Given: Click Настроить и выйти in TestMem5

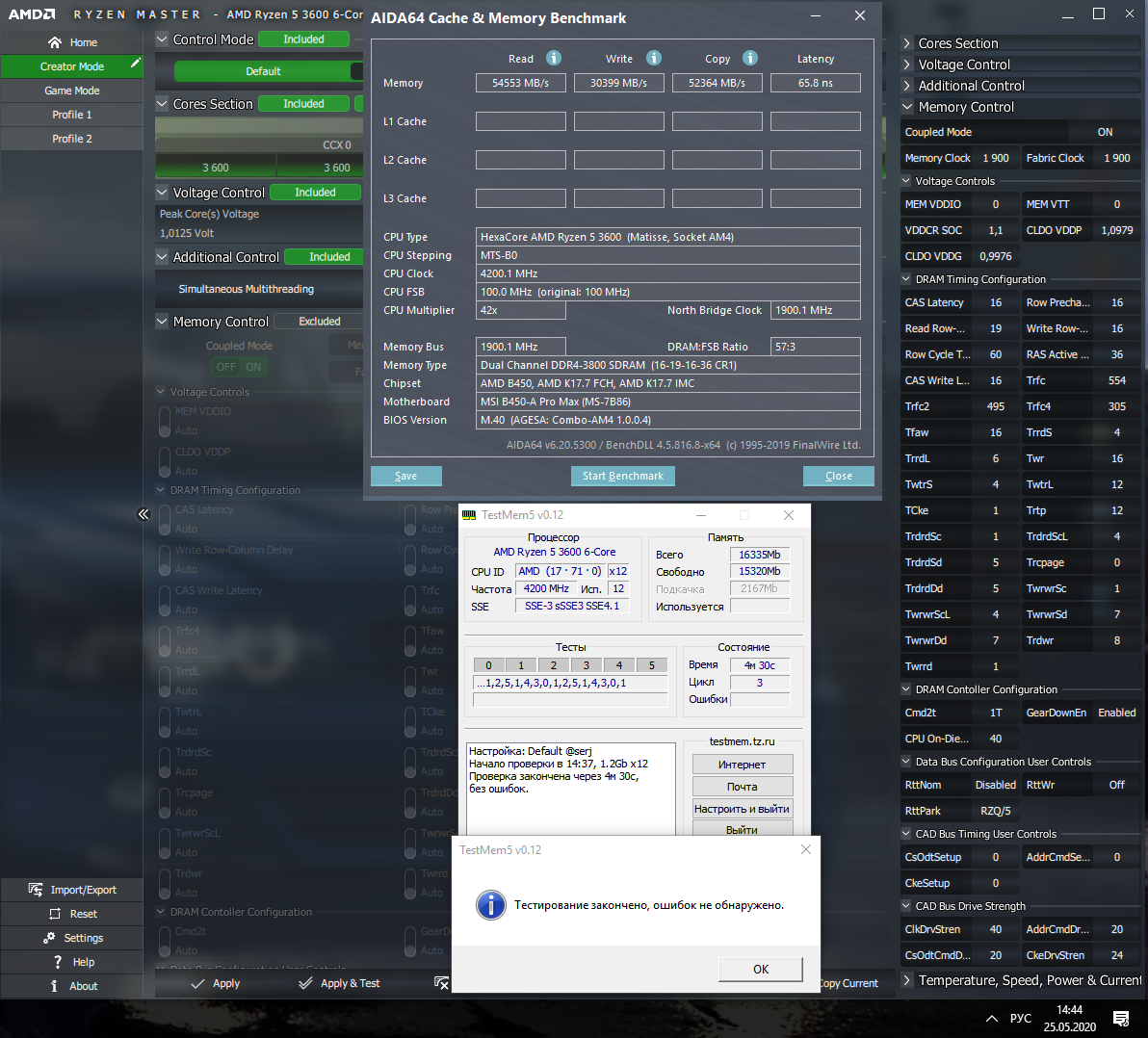Looking at the screenshot, I should tap(742, 809).
